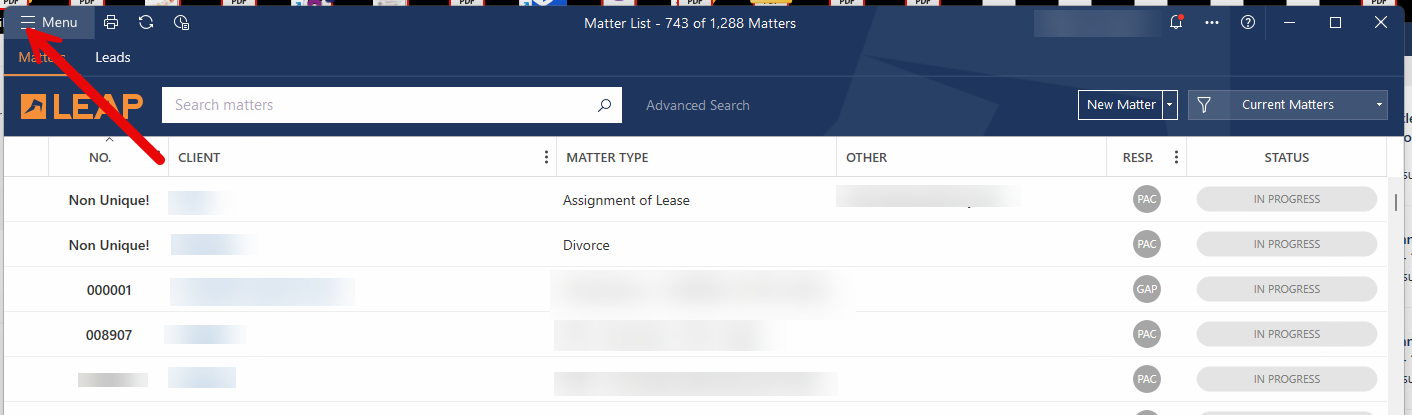Refresh the matter list
Image resolution: width=1412 pixels, height=415 pixels.
[146, 22]
